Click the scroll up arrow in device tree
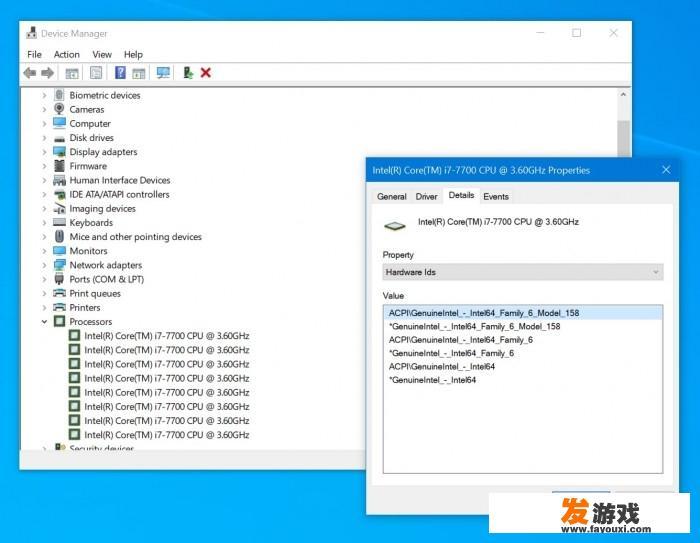700x543 pixels. 623,95
